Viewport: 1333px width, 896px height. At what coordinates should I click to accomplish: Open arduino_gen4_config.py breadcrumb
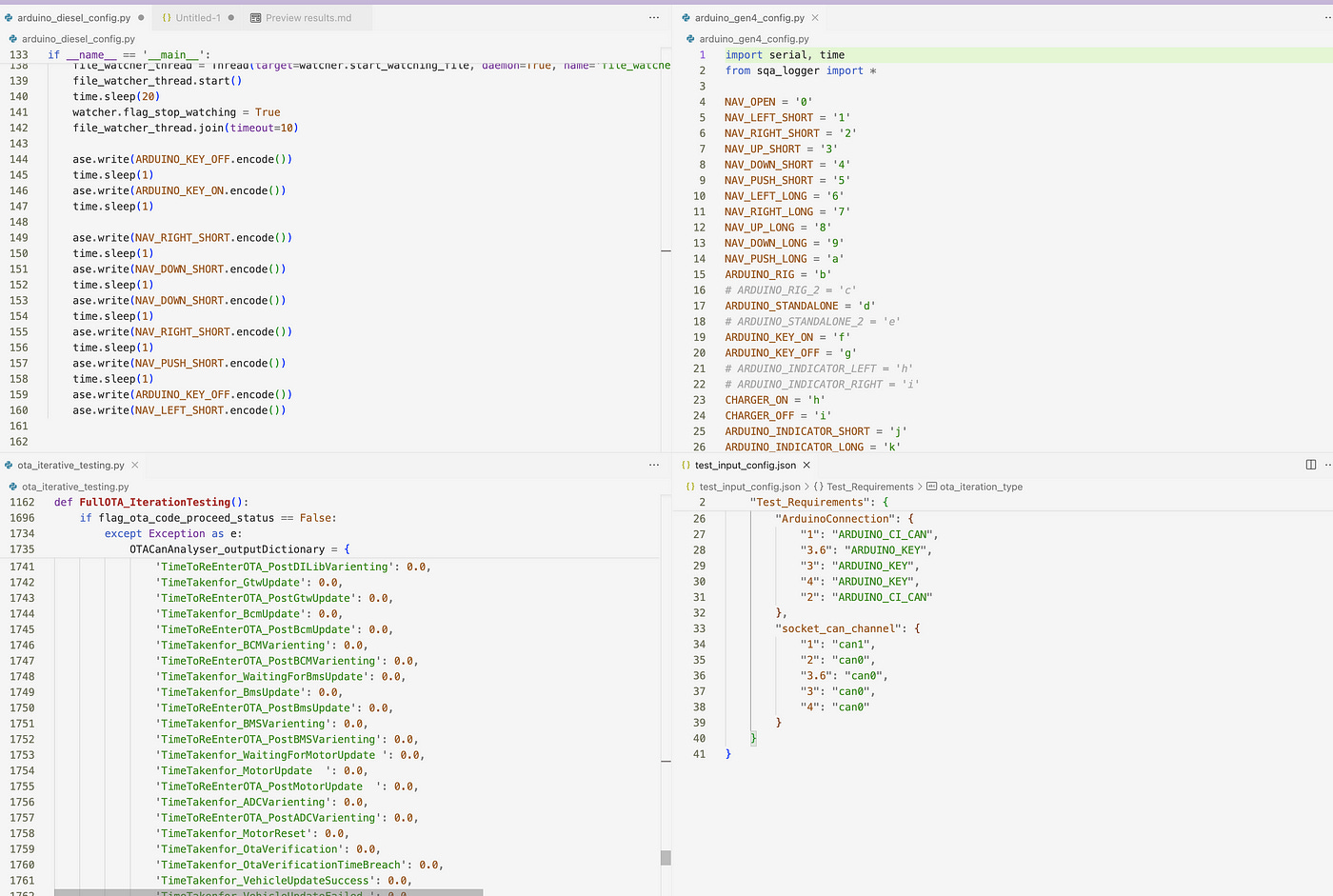(x=753, y=39)
